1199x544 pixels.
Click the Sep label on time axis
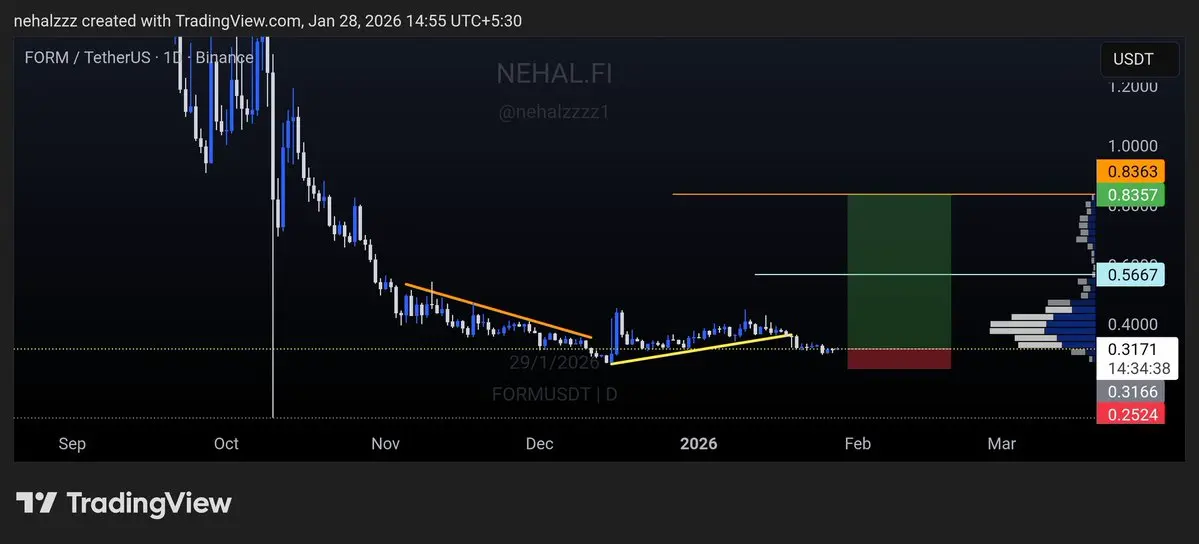[72, 444]
